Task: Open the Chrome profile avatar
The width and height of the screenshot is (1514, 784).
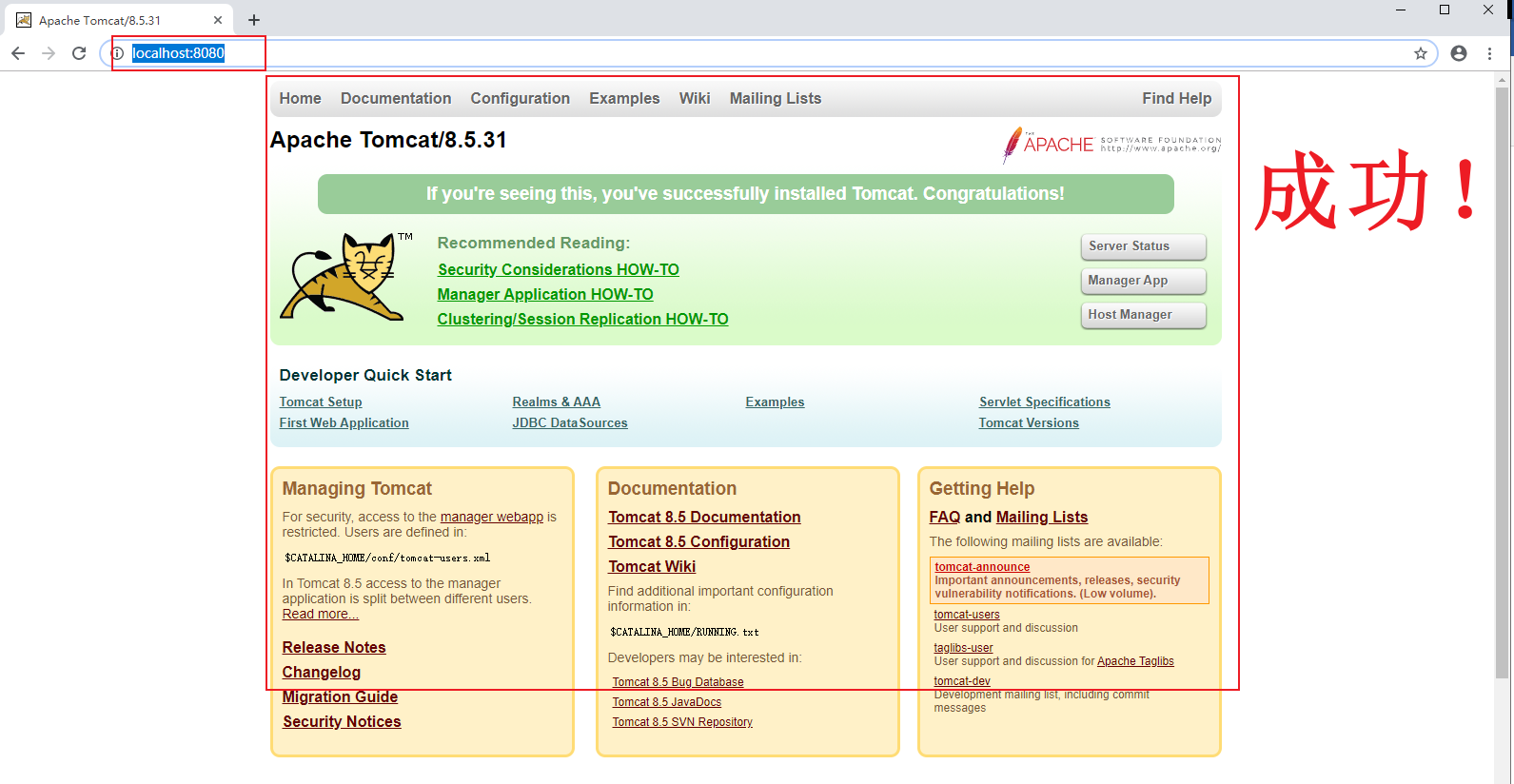Action: [1459, 53]
